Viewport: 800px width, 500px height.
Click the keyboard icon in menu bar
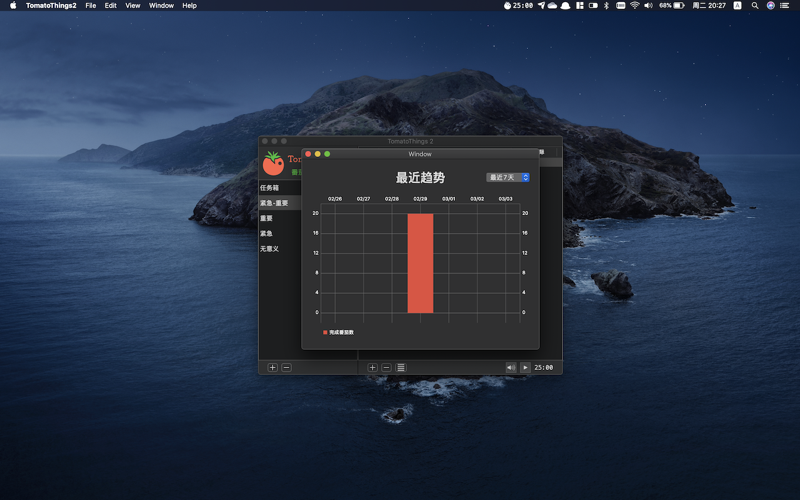coord(620,6)
